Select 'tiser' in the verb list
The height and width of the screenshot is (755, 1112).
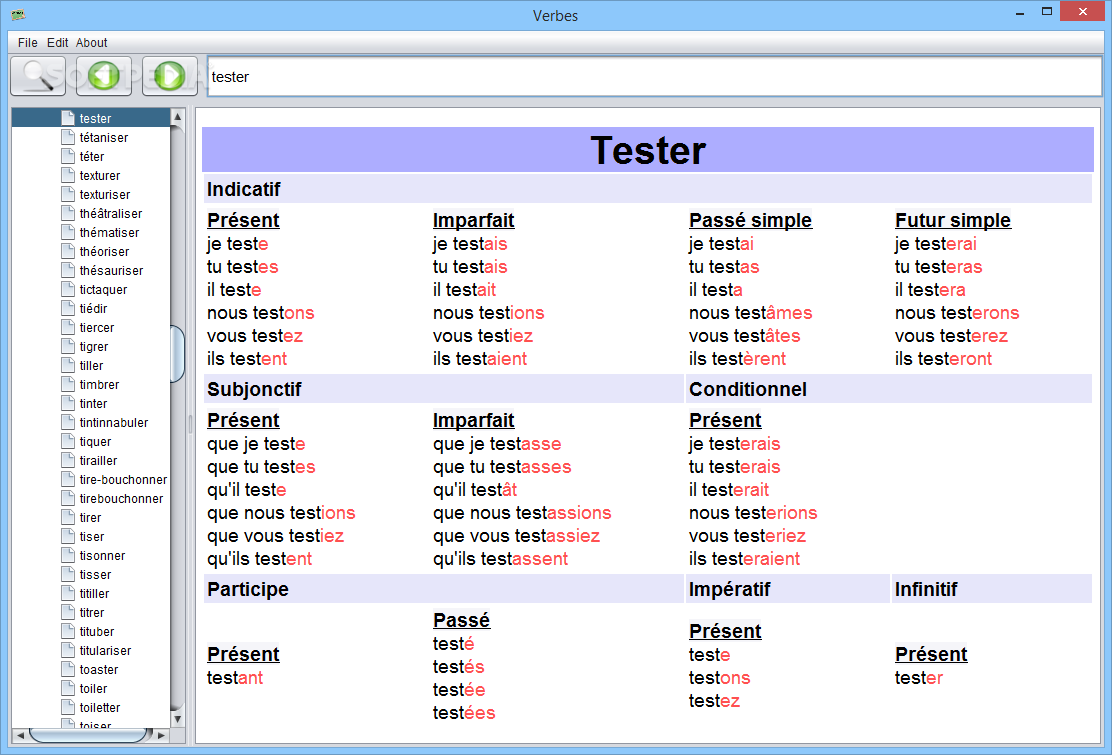91,537
